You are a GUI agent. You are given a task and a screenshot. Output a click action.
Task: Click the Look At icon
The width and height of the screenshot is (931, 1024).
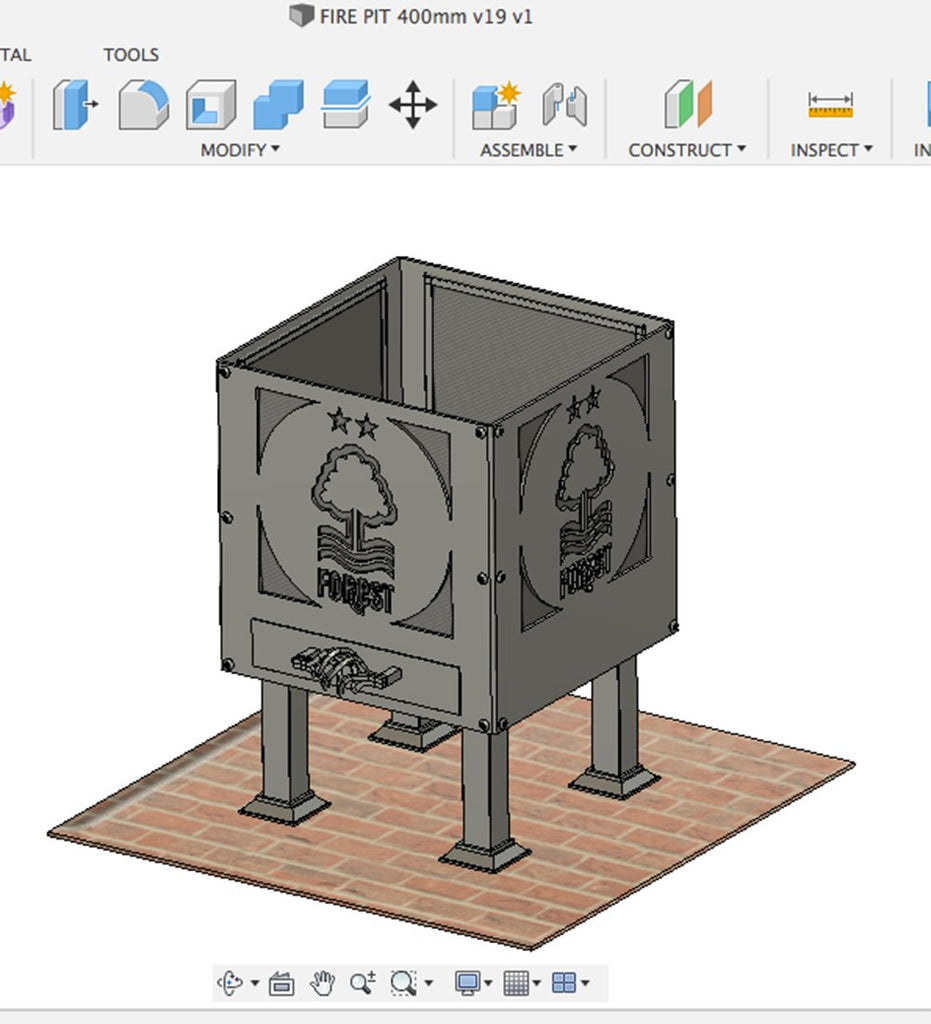[281, 983]
